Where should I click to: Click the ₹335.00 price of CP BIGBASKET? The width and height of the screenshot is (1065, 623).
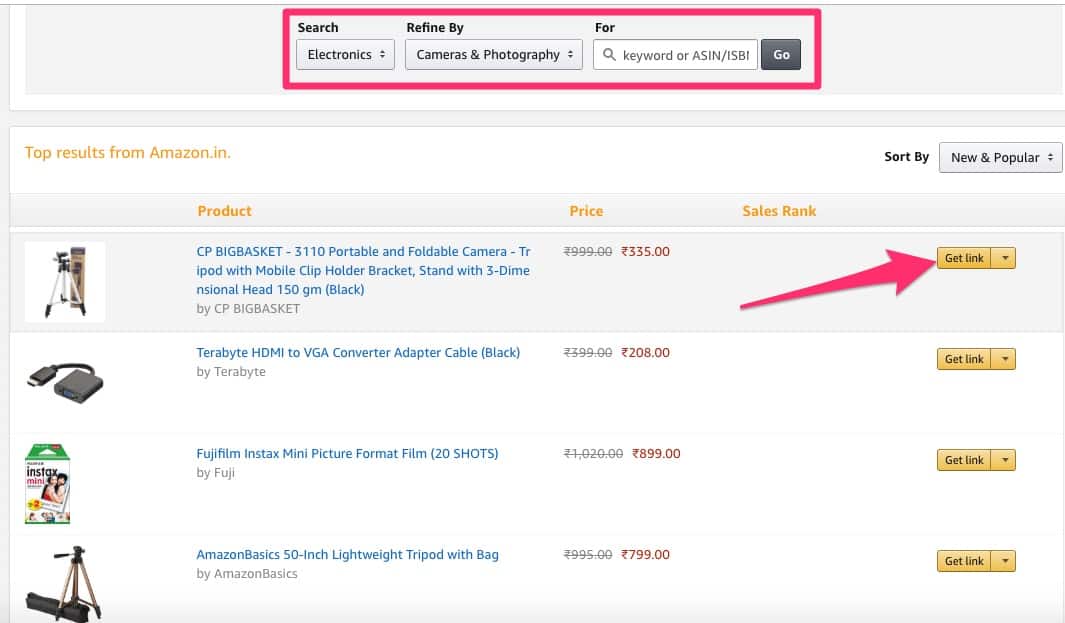pyautogui.click(x=645, y=251)
